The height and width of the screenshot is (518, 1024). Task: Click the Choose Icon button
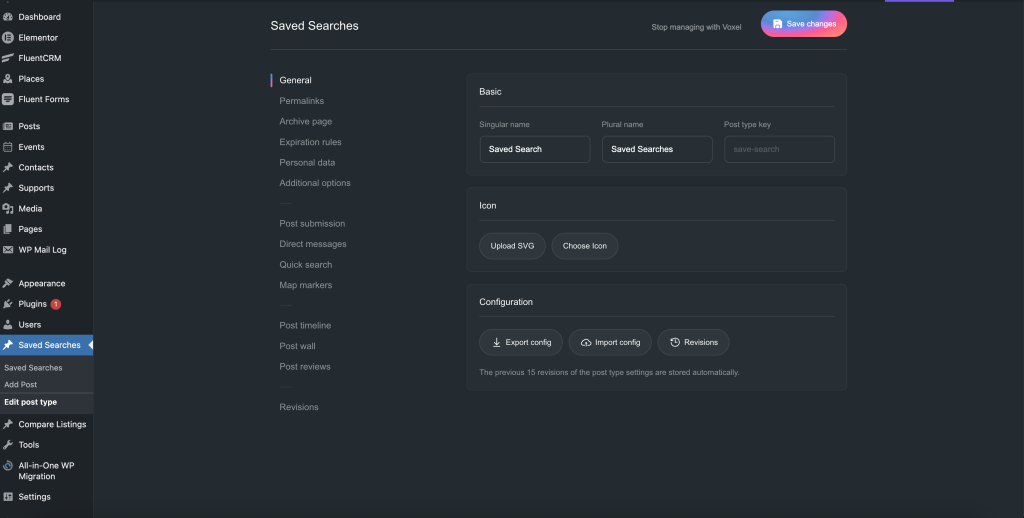click(x=584, y=246)
